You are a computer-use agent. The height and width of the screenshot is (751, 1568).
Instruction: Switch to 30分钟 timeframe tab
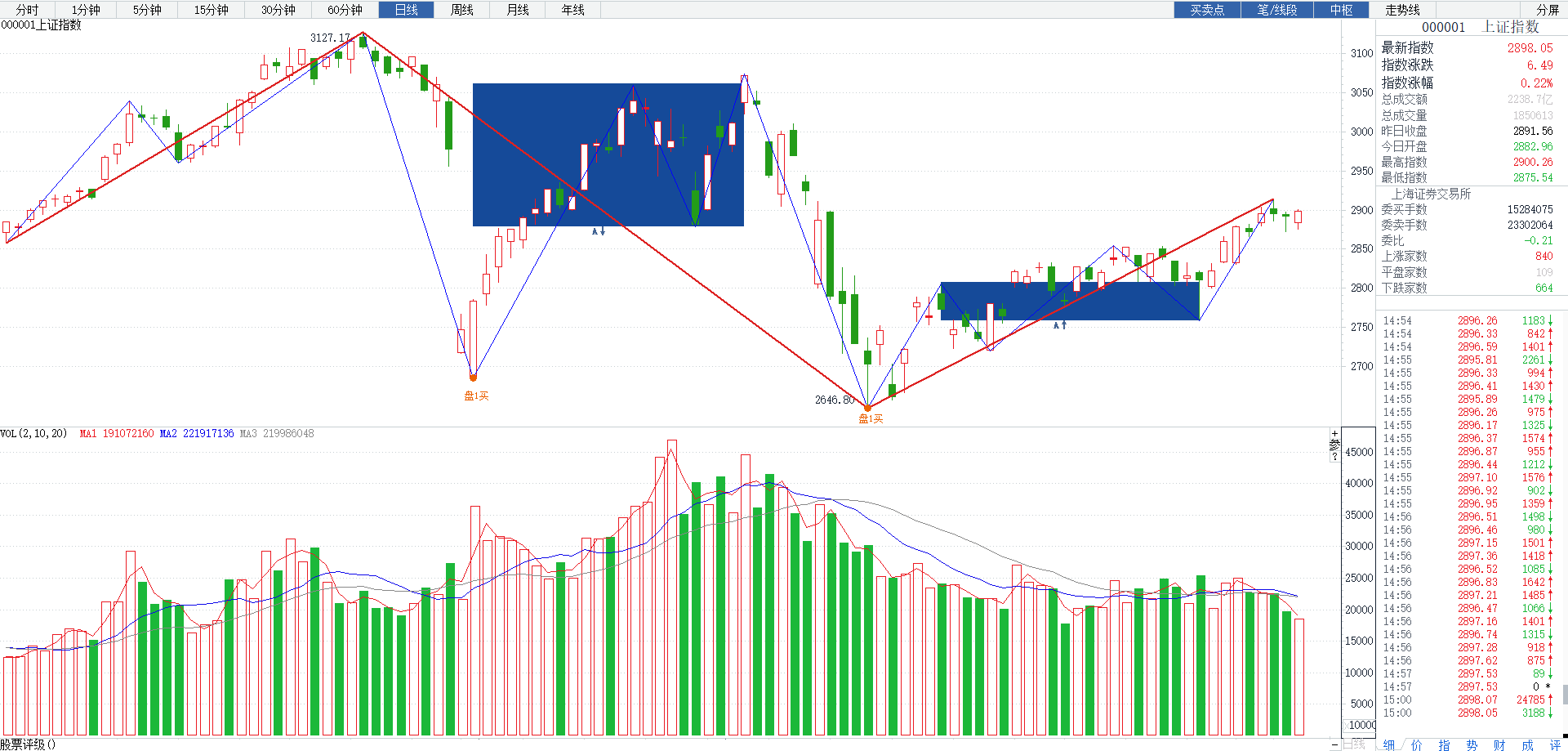point(278,10)
